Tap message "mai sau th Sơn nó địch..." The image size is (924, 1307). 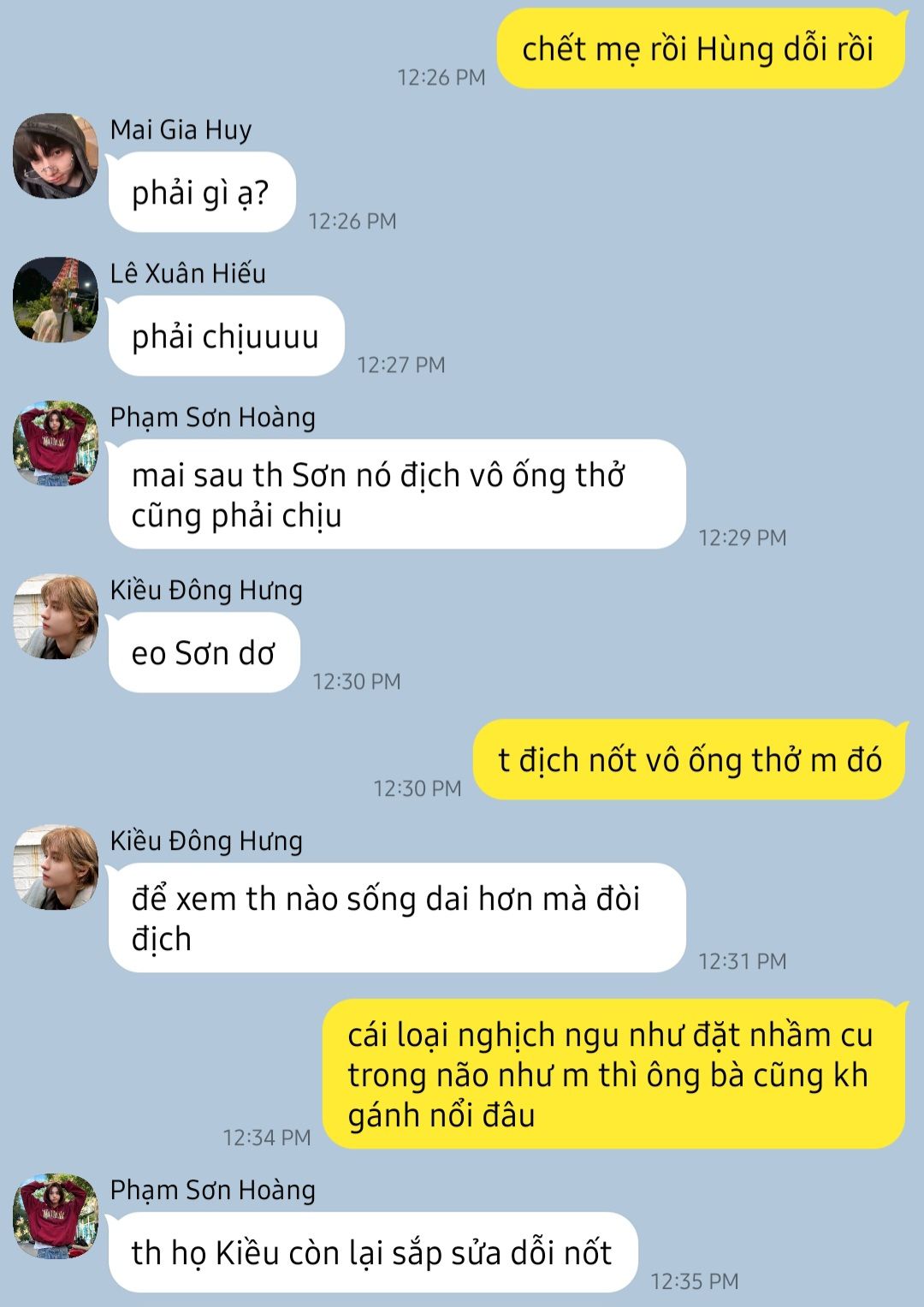[397, 495]
